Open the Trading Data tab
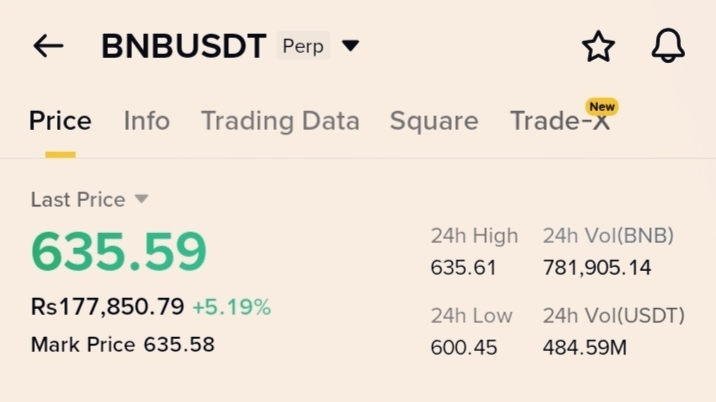This screenshot has width=716, height=402. (280, 121)
